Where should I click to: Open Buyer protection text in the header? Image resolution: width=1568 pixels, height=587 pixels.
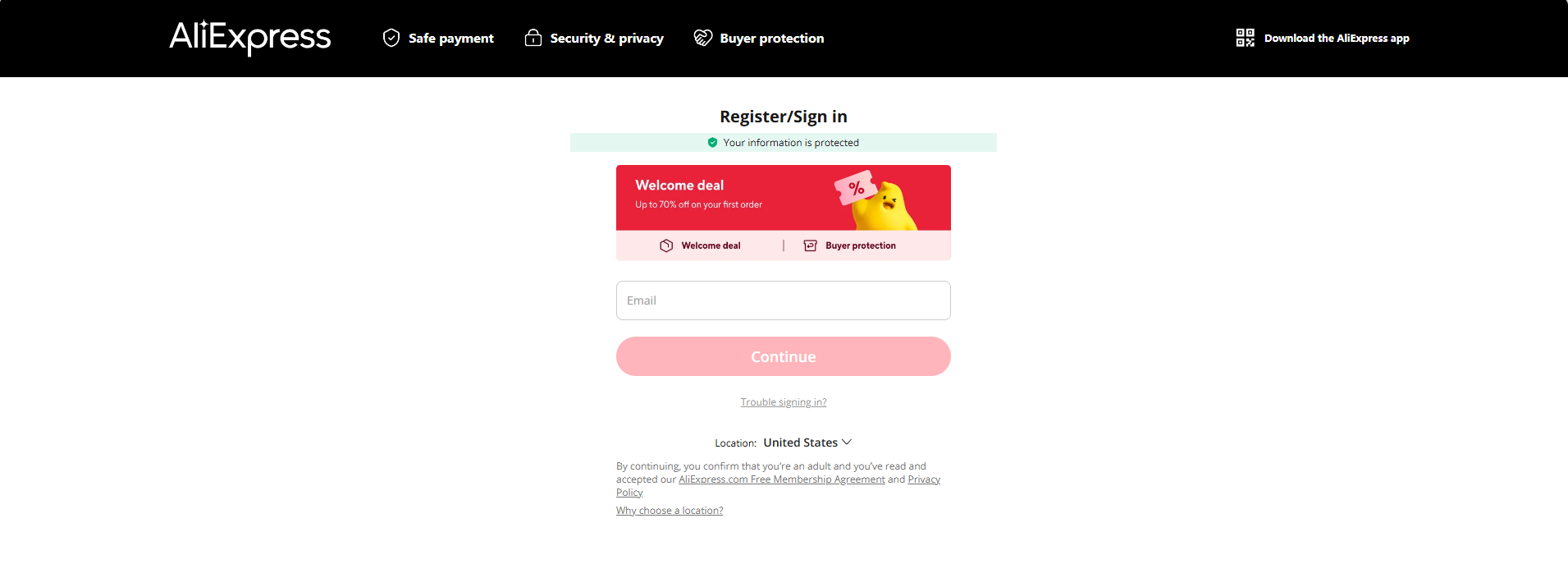click(x=772, y=38)
